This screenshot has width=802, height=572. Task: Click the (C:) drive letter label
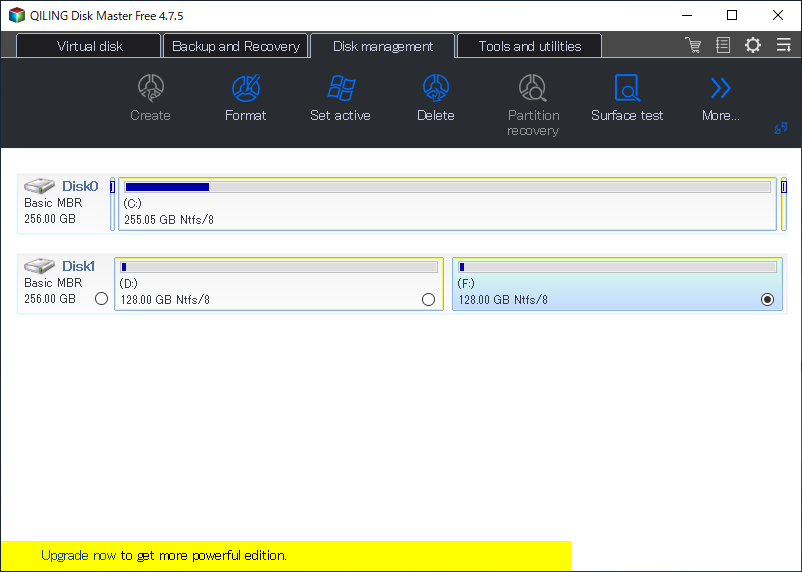click(x=132, y=204)
